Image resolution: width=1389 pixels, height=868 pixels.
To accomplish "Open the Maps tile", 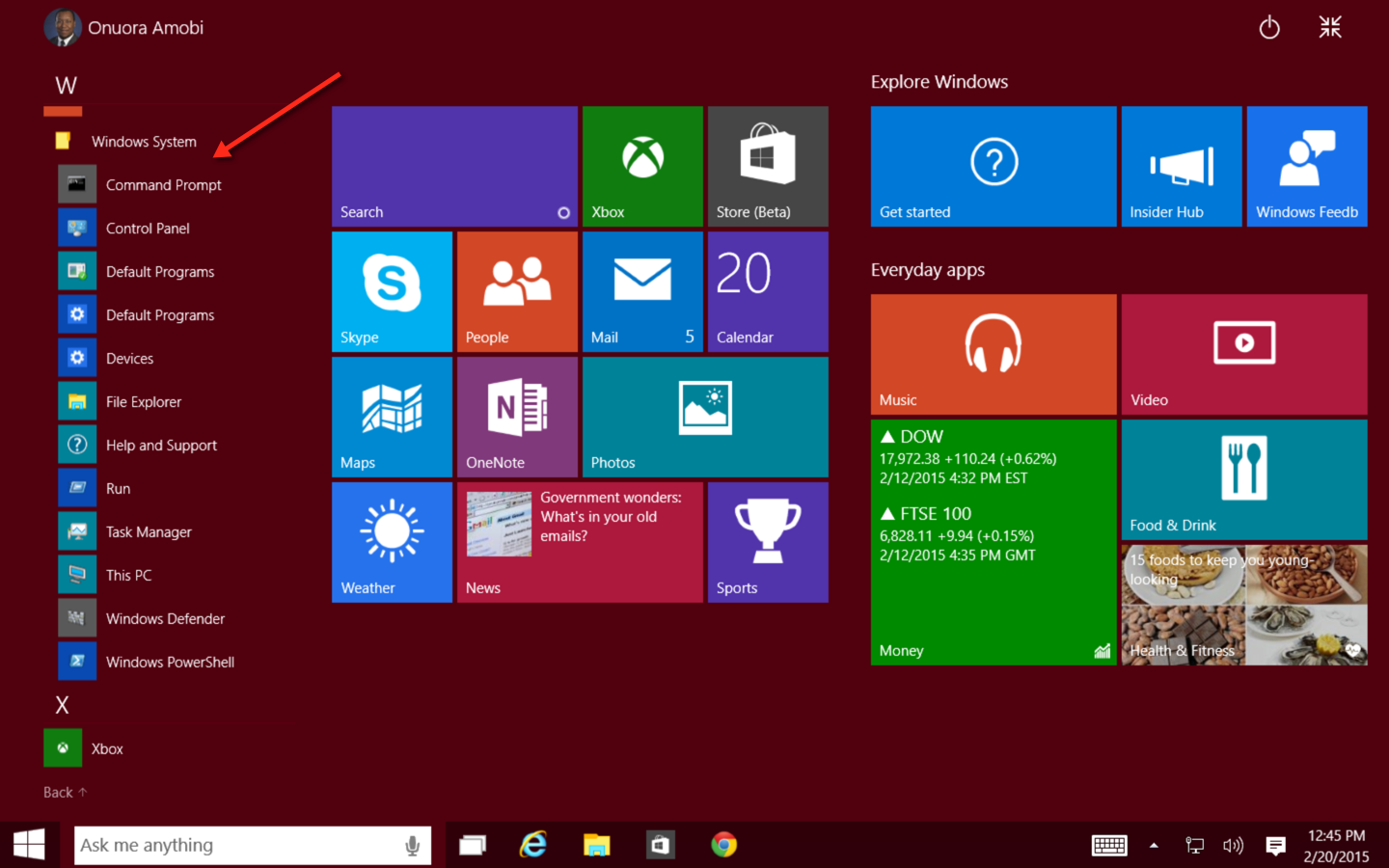I will 392,417.
